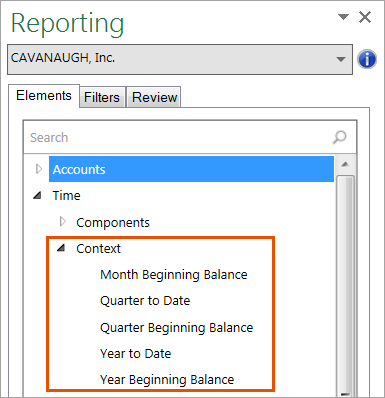Click the blue information icon

[367, 59]
